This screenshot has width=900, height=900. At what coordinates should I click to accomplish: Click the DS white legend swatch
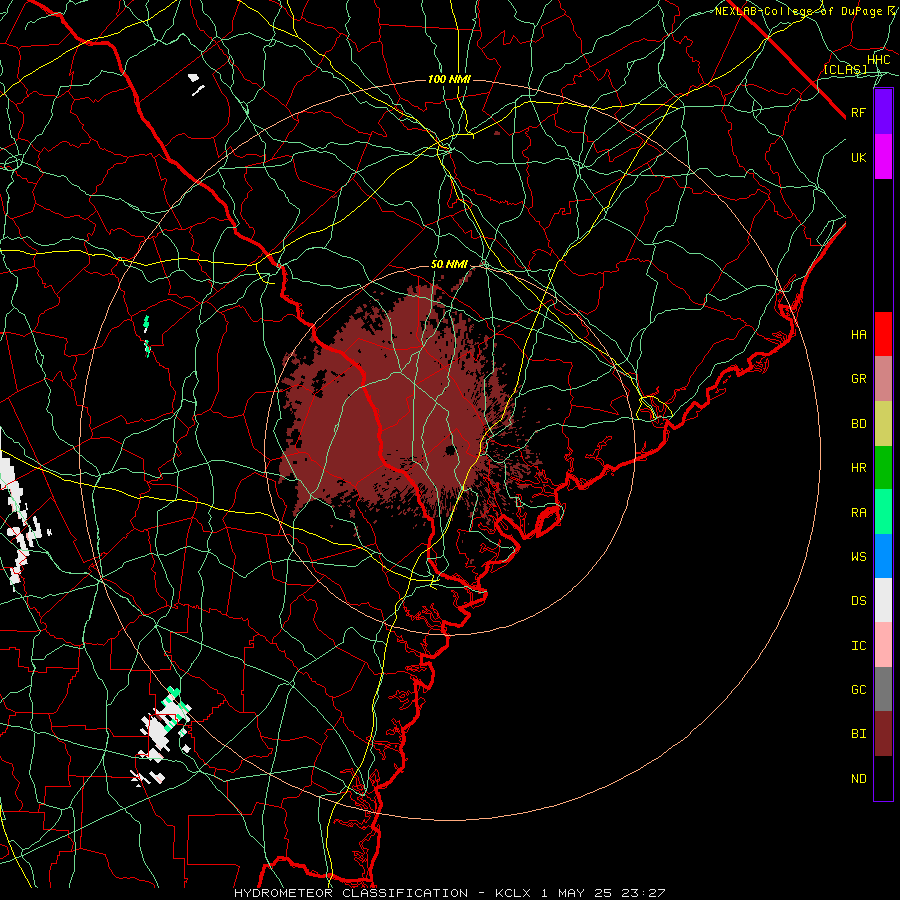pyautogui.click(x=883, y=600)
